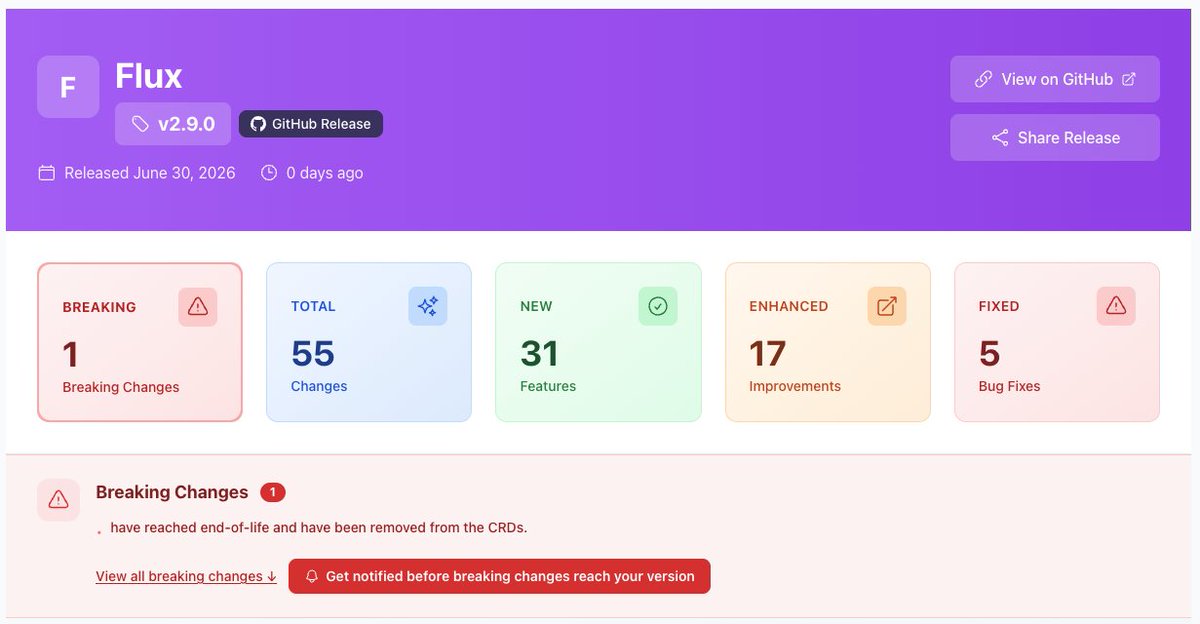The image size is (1200, 624).
Task: Click the 'have reached end-of-life' description text
Action: (x=319, y=527)
